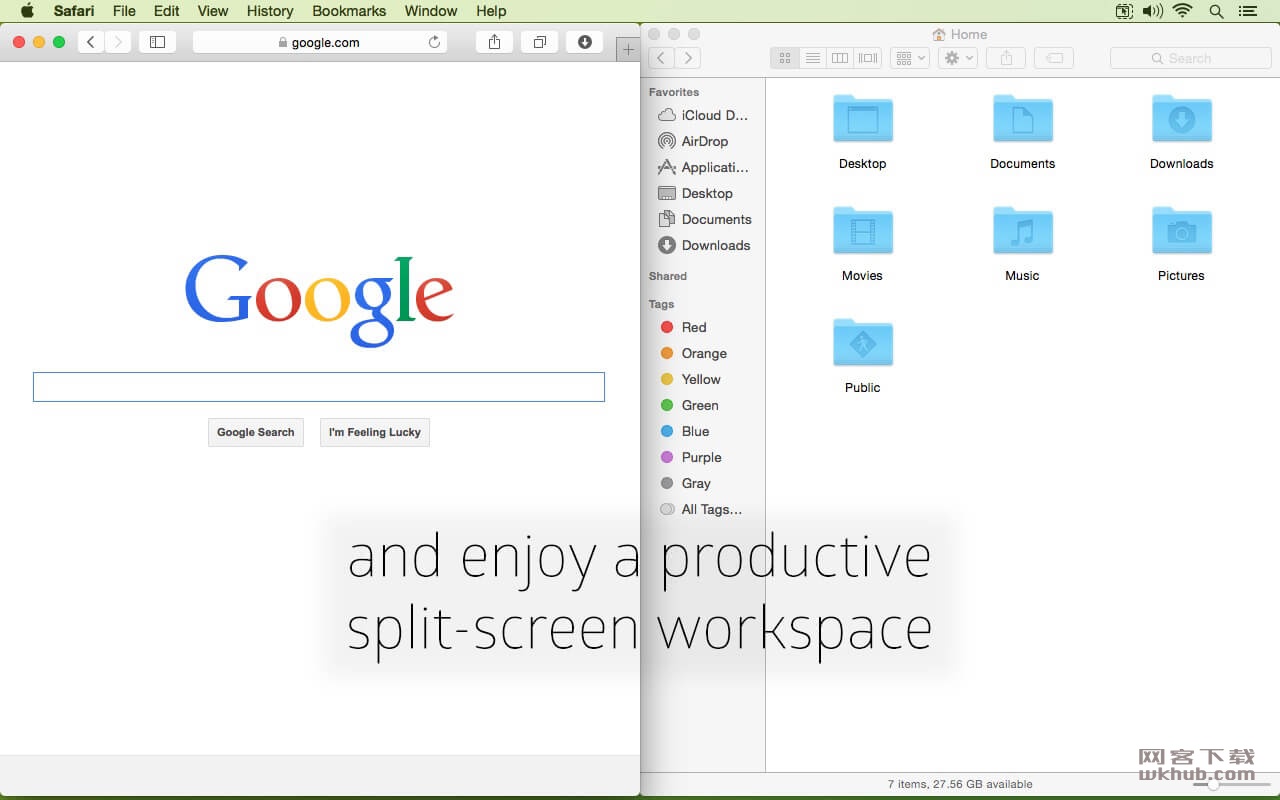Open the Safari menu in menu bar
Image resolution: width=1280 pixels, height=800 pixels.
click(74, 11)
